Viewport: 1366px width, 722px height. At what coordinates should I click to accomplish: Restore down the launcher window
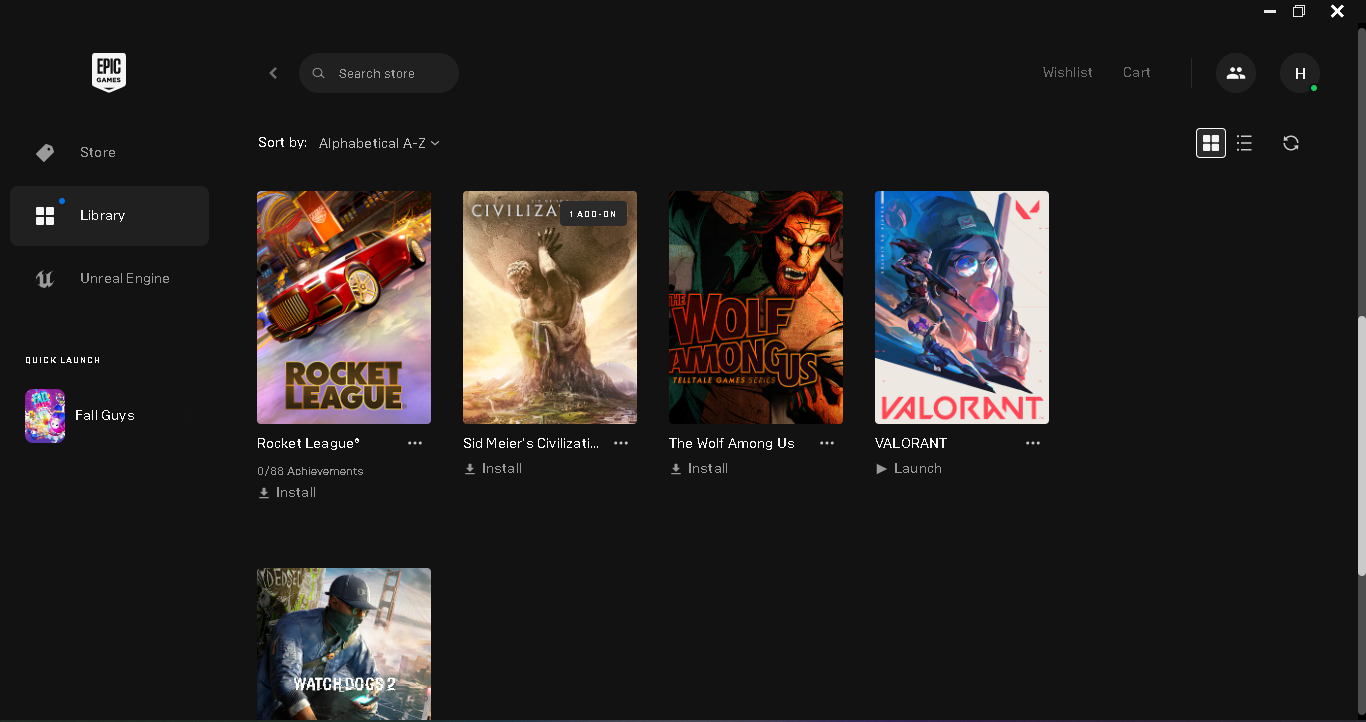pos(1299,12)
